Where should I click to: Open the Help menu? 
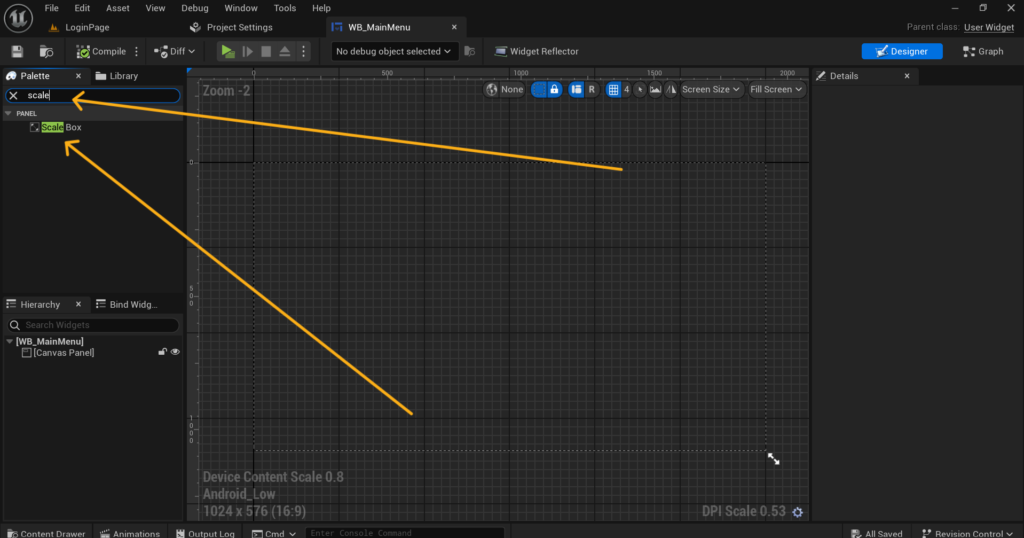click(x=321, y=8)
